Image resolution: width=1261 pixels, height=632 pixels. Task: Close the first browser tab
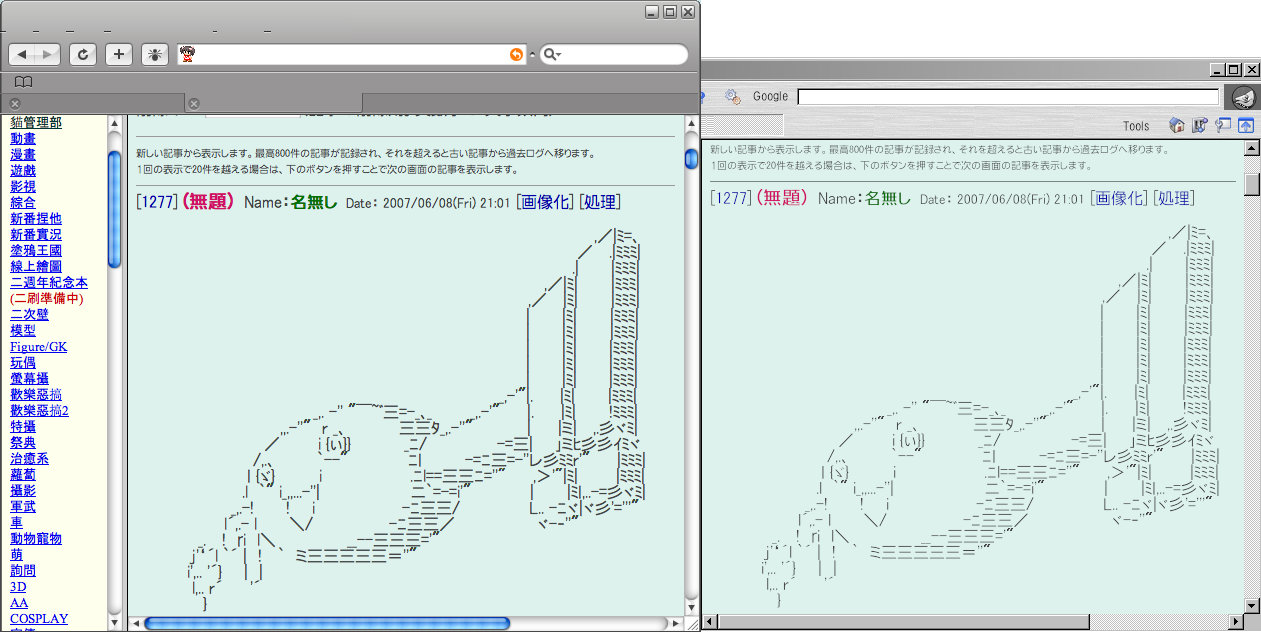tap(15, 104)
